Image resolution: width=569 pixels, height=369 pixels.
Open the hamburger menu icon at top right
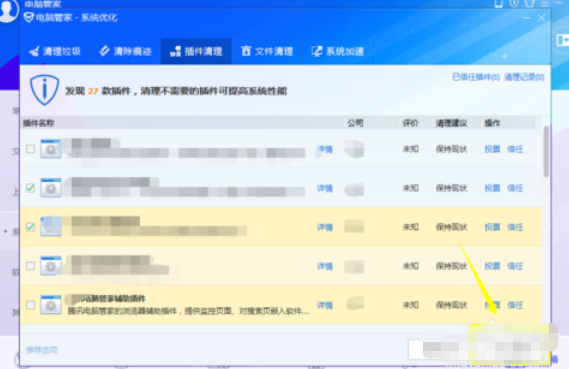pyautogui.click(x=545, y=4)
